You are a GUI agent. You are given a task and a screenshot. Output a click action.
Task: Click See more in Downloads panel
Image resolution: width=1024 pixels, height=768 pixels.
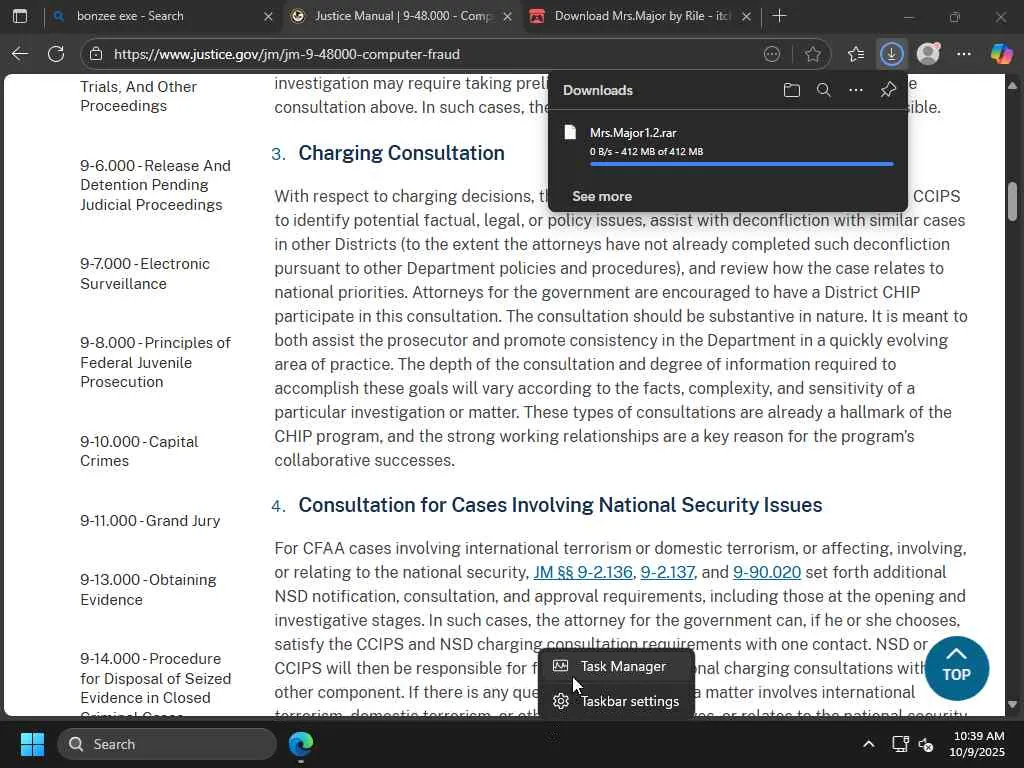pyautogui.click(x=602, y=196)
